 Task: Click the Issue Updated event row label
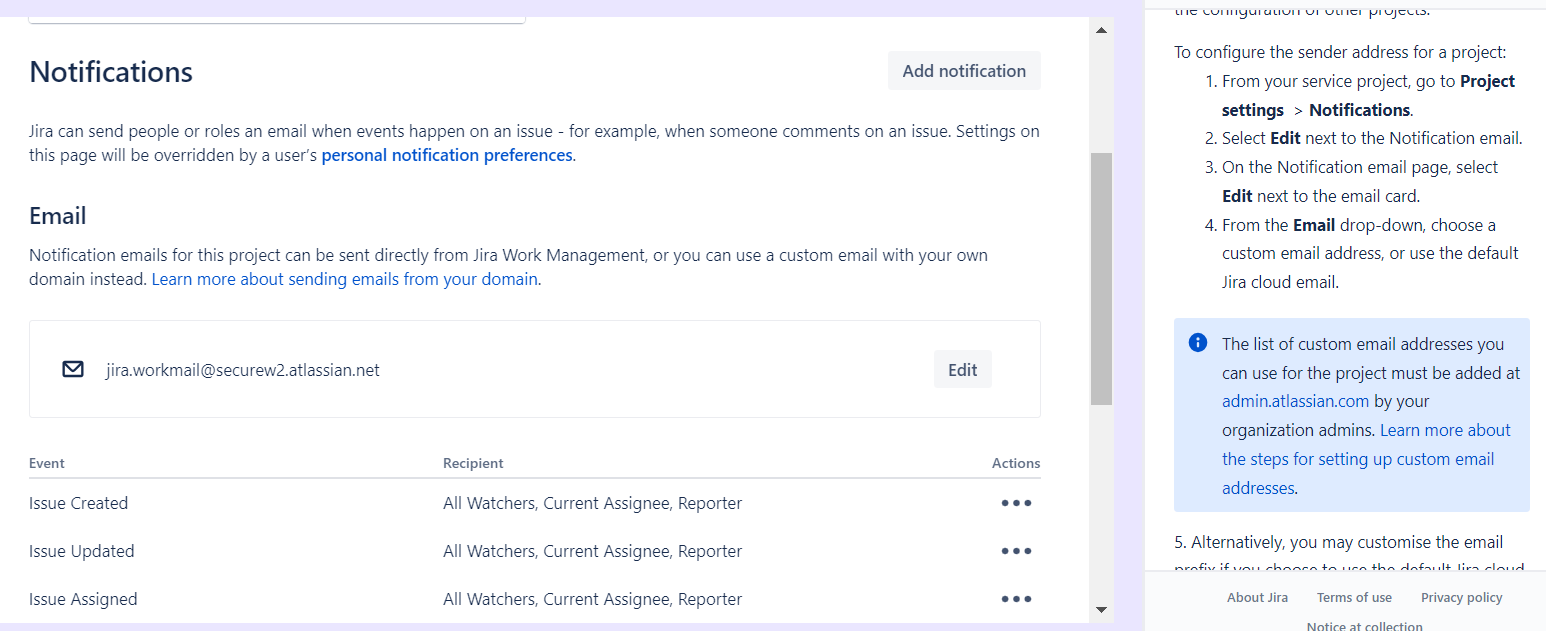[81, 551]
